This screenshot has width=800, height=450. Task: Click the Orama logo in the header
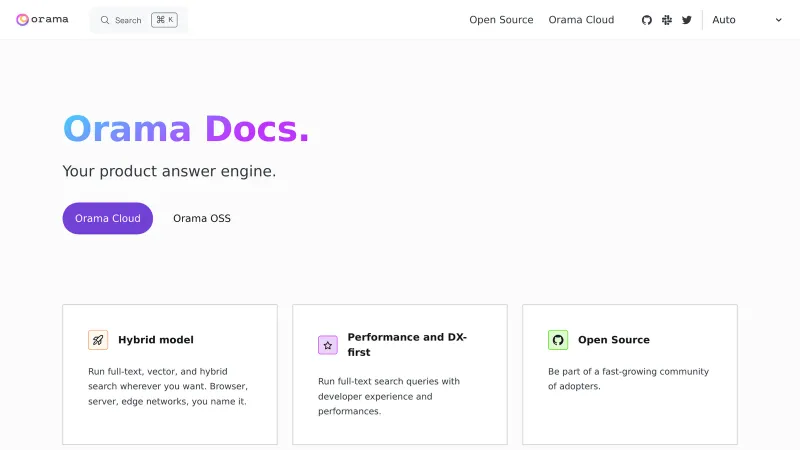(x=42, y=19)
